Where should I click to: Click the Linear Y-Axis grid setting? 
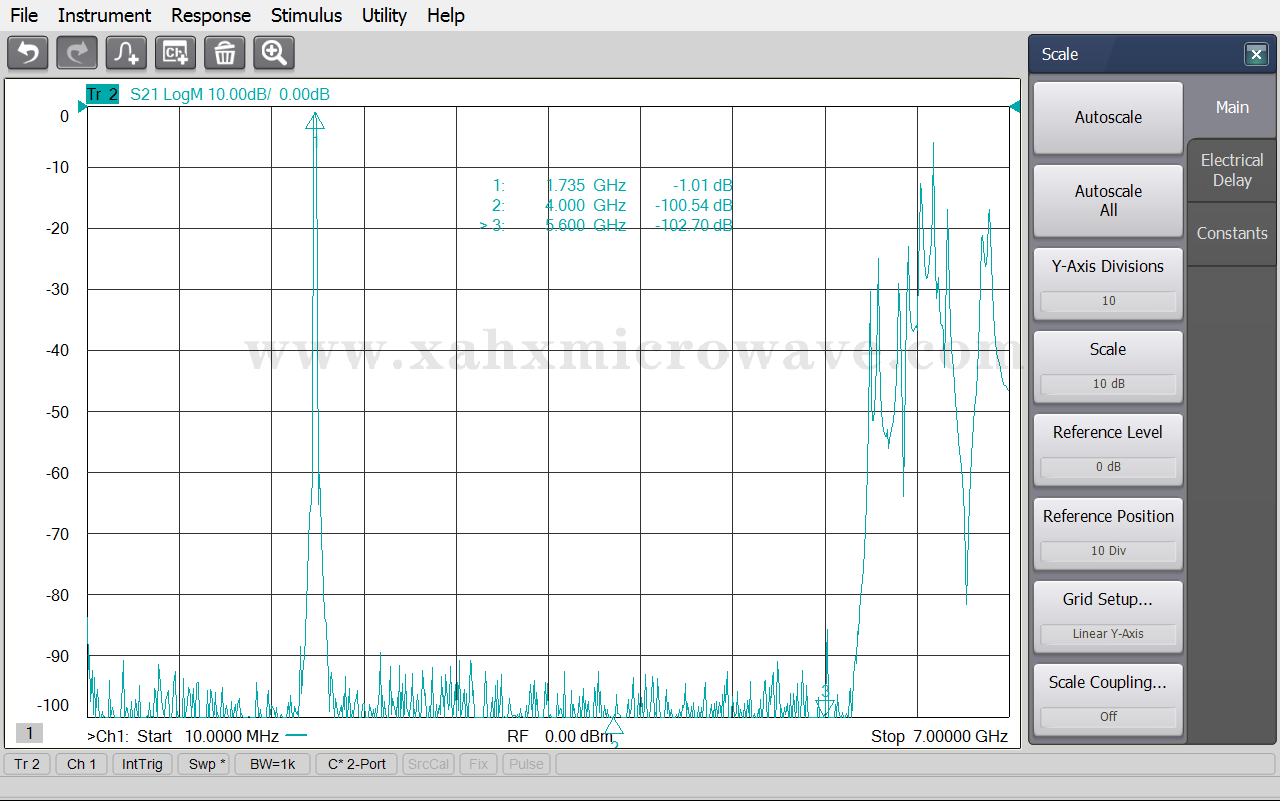pyautogui.click(x=1108, y=634)
